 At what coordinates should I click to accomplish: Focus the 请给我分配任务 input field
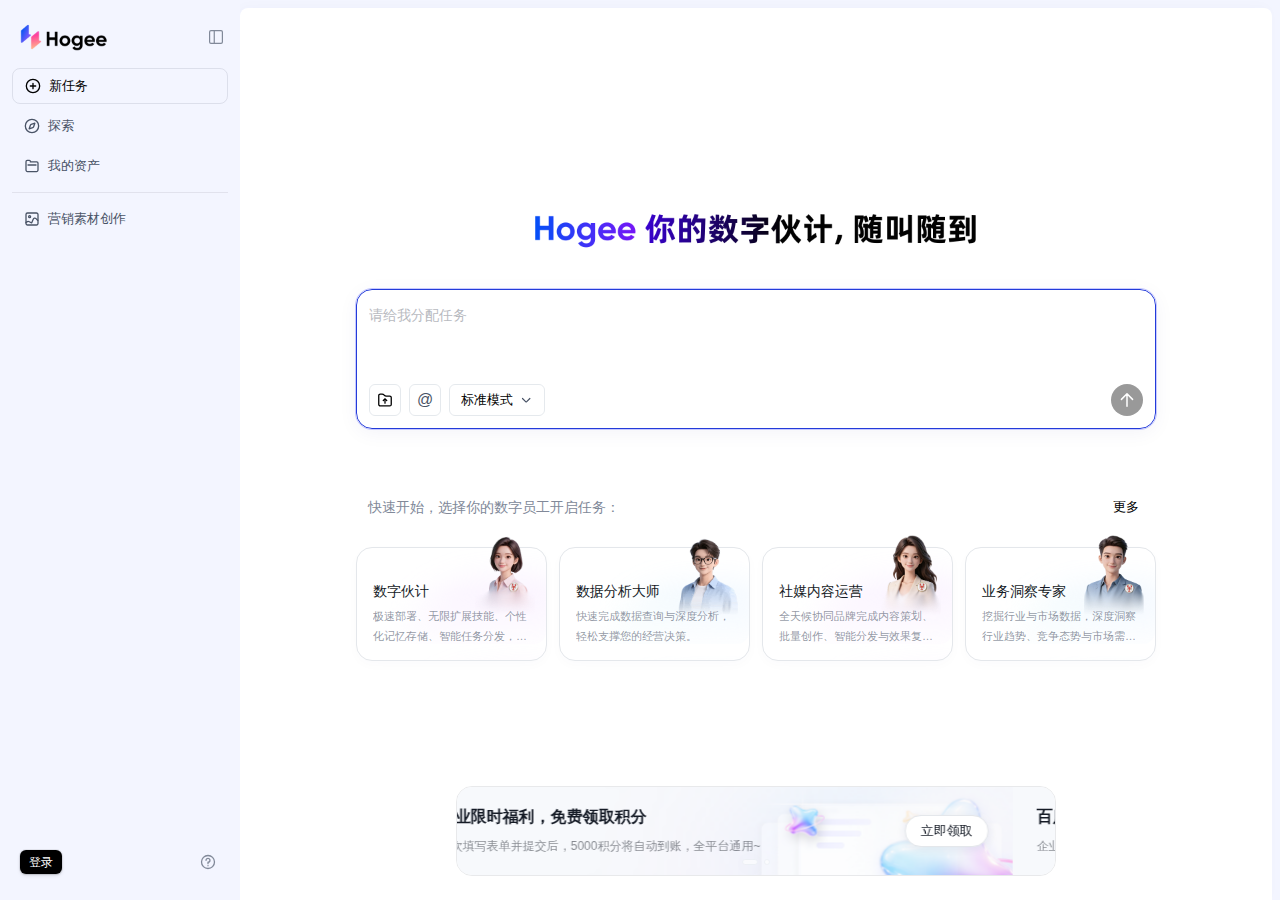[756, 335]
